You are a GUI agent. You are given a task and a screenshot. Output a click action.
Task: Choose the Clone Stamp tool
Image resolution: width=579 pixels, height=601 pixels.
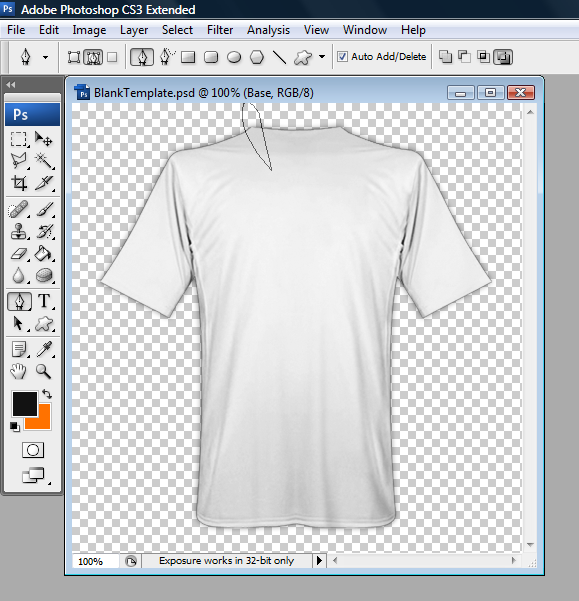tap(18, 231)
